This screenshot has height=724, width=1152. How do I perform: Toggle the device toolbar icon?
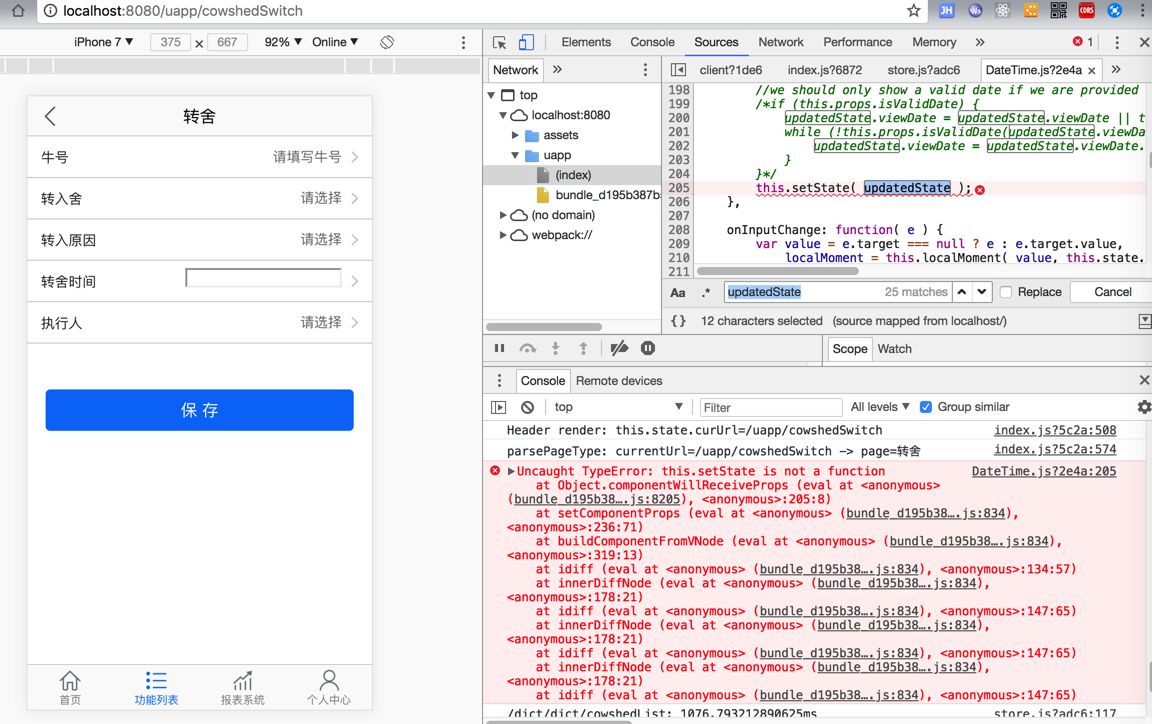click(526, 43)
